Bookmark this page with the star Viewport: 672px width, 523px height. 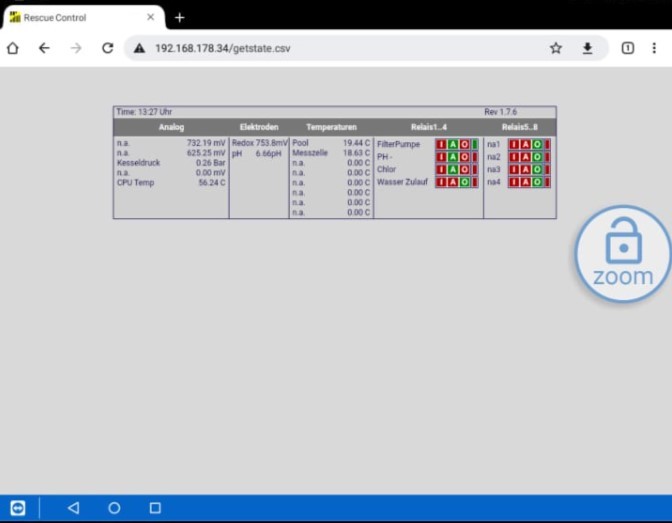pos(556,48)
